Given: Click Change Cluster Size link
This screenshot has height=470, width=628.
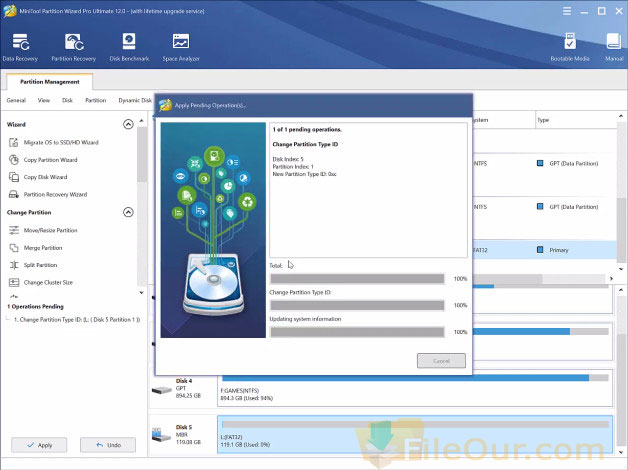Looking at the screenshot, I should [48, 282].
